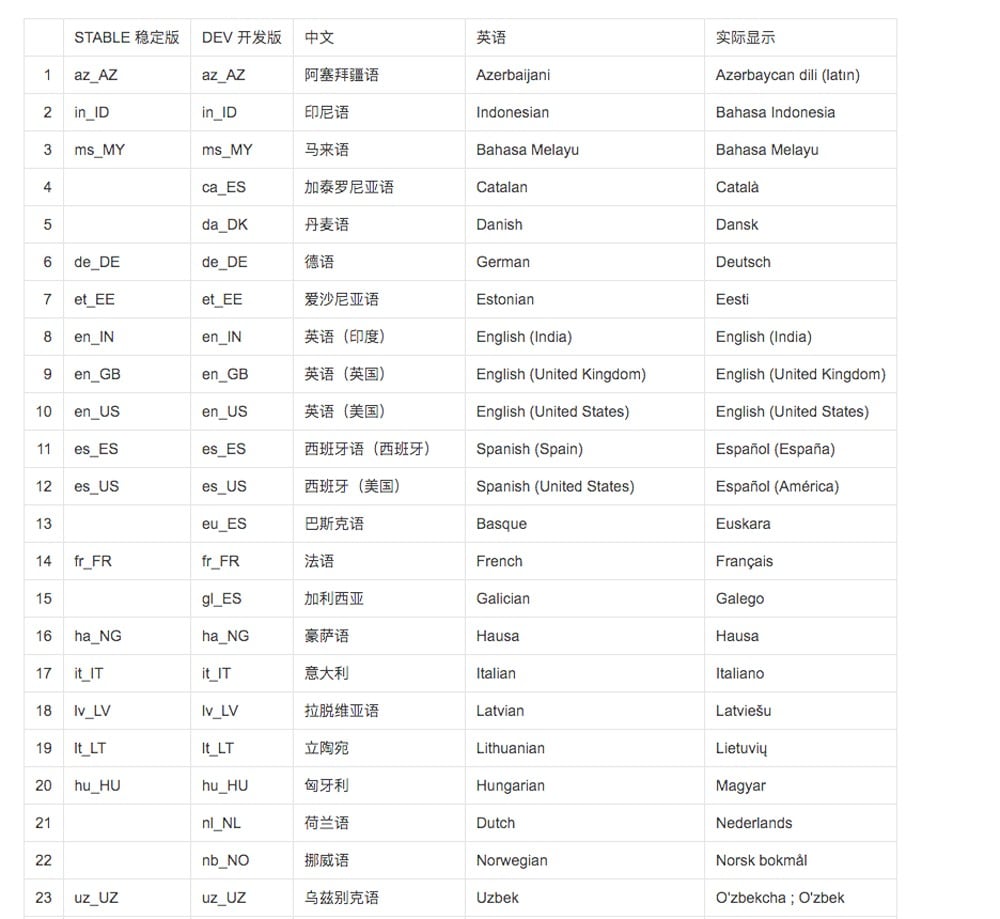1000x919 pixels.
Task: Click 'Español (América)' cell
Action: point(800,487)
